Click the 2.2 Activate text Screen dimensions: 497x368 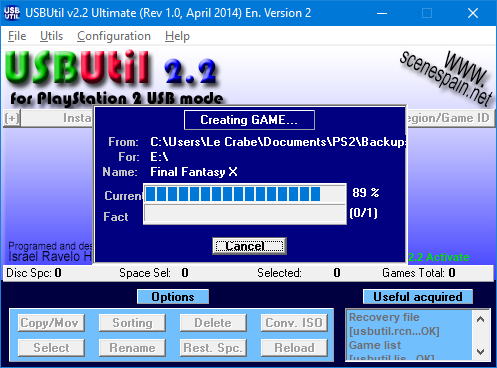tap(439, 257)
